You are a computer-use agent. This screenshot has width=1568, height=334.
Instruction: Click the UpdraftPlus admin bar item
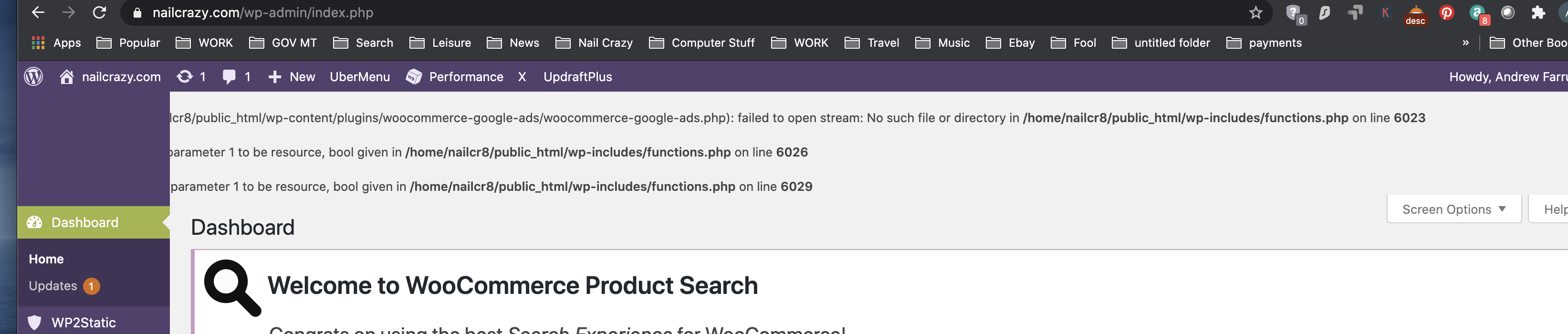[578, 77]
